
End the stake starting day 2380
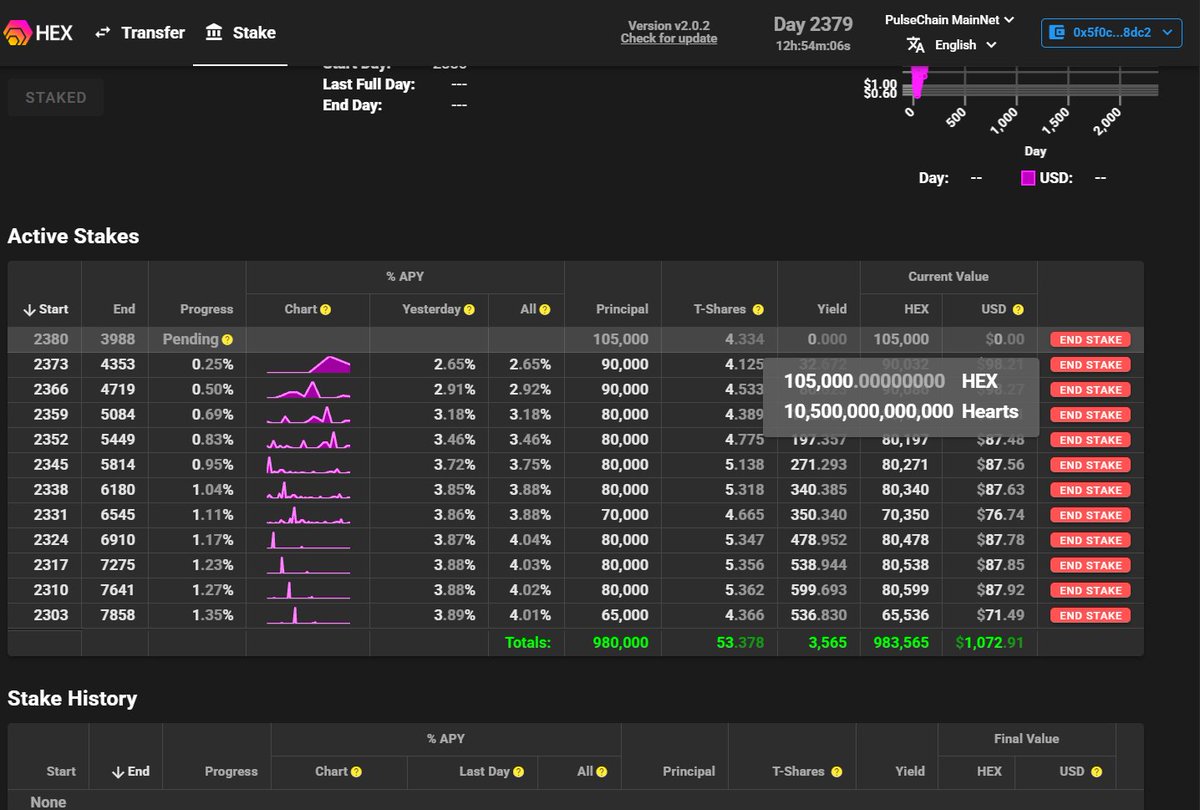(x=1090, y=340)
